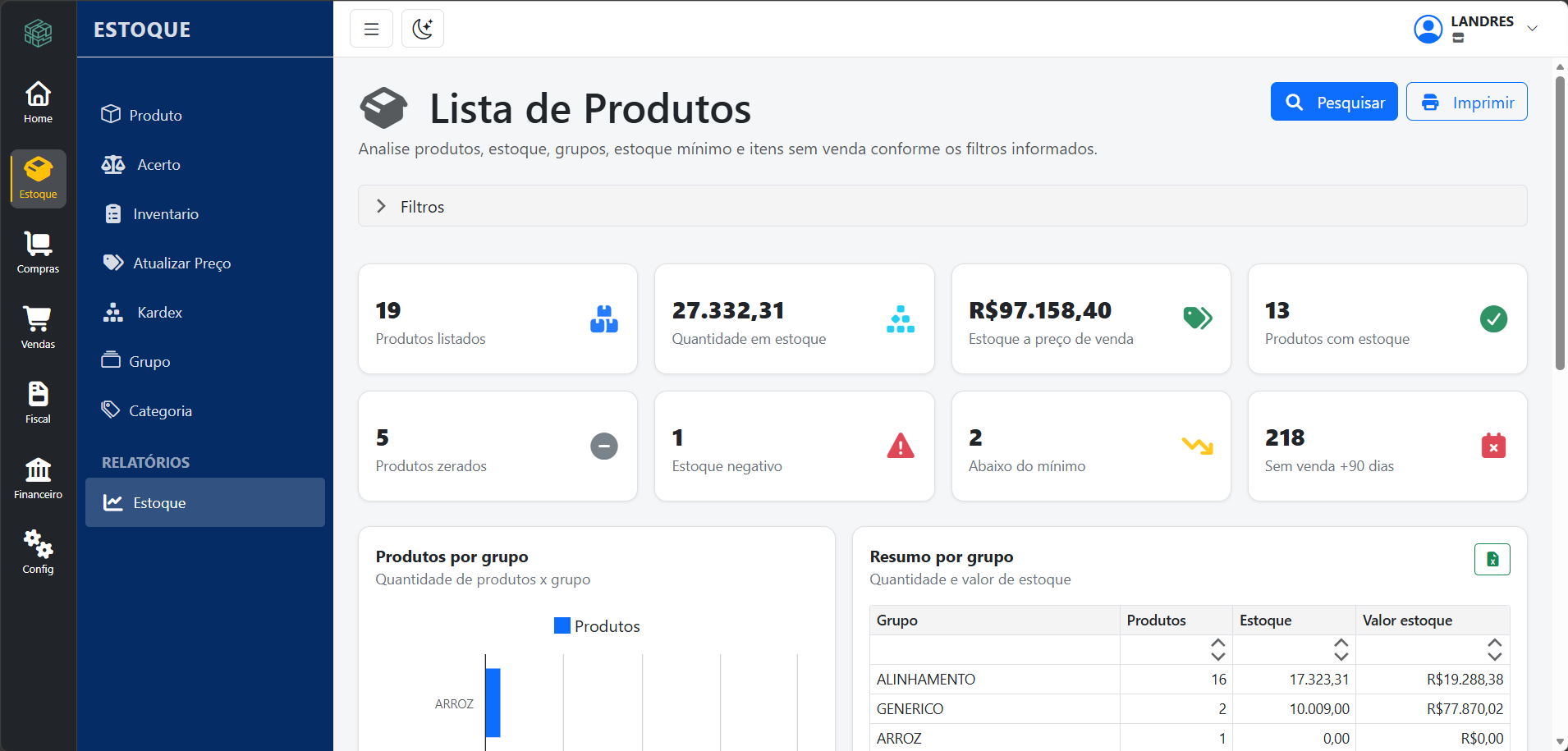The width and height of the screenshot is (1568, 751).
Task: Select the ARROZ row in table
Action: point(1190,738)
